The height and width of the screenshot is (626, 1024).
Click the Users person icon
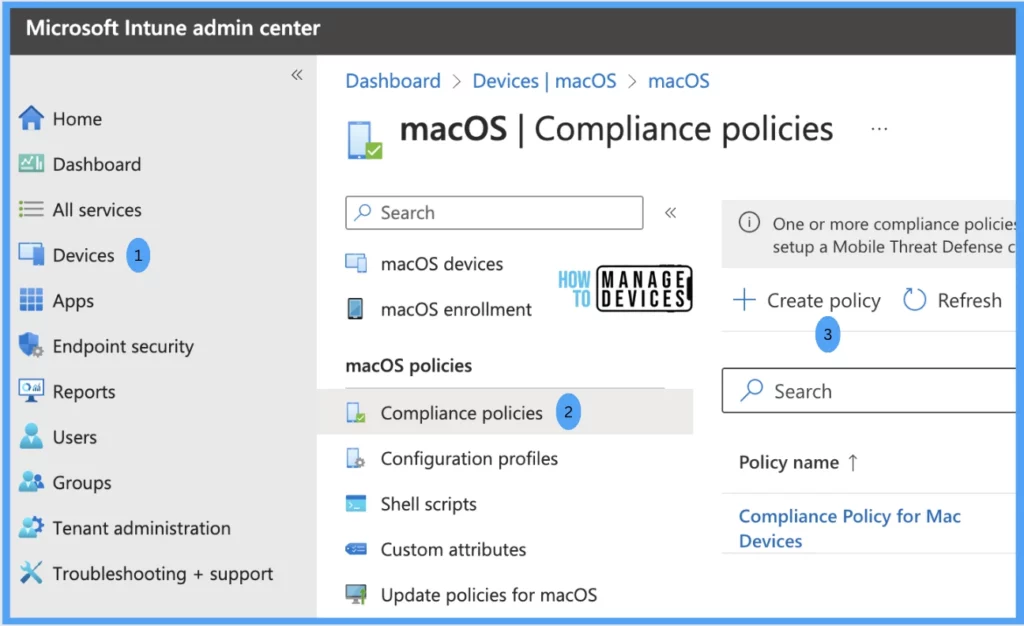click(31, 436)
